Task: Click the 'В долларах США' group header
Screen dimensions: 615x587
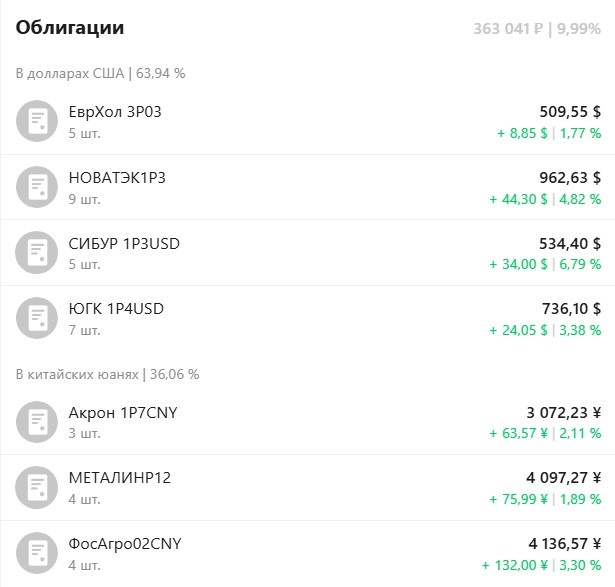Action: (100, 73)
